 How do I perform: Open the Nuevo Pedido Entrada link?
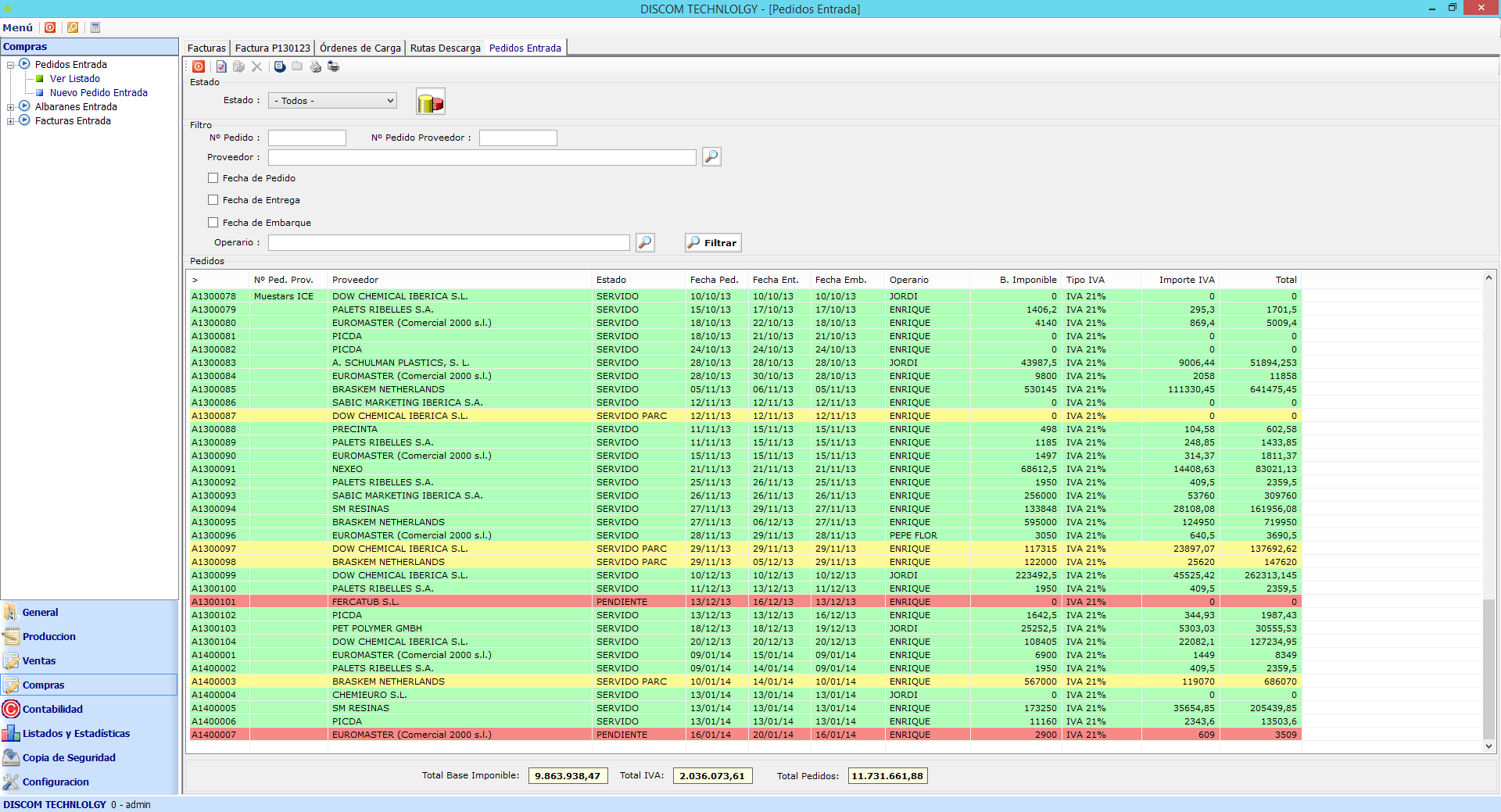[99, 93]
